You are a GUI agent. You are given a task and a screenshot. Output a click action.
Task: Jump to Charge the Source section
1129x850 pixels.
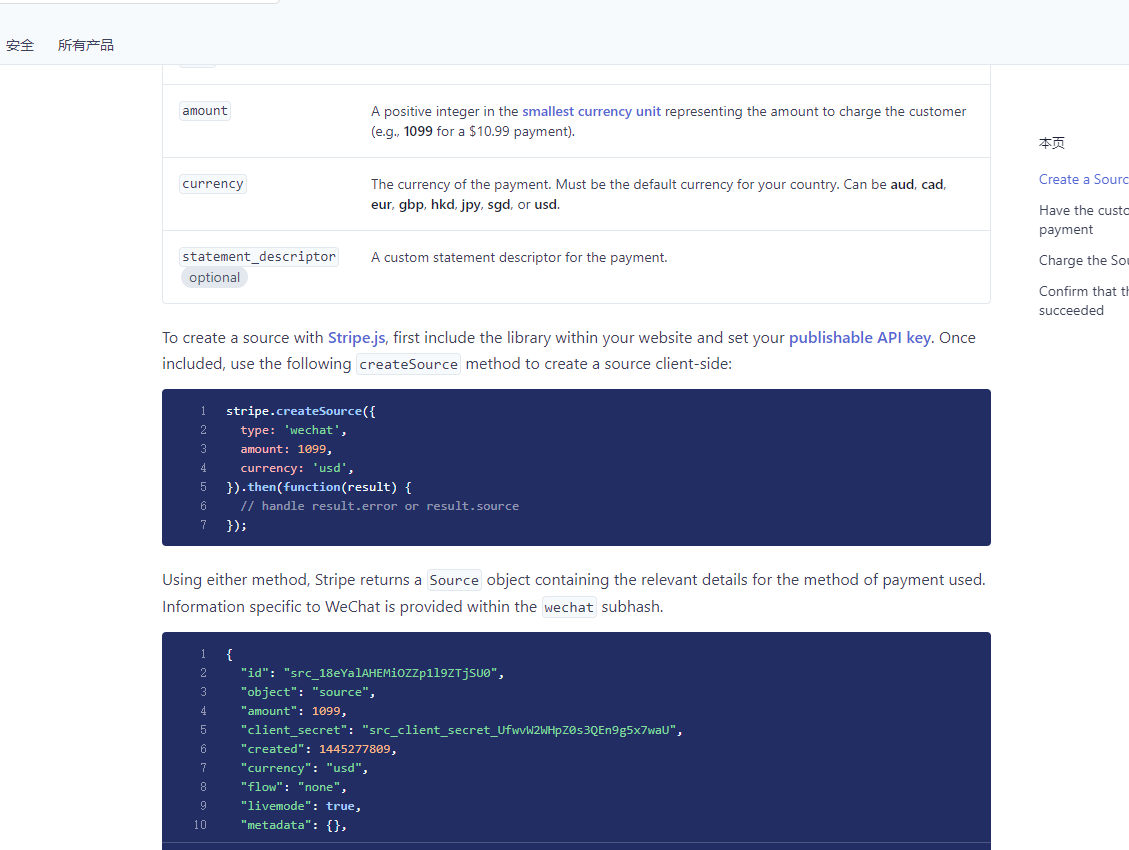pos(1084,261)
